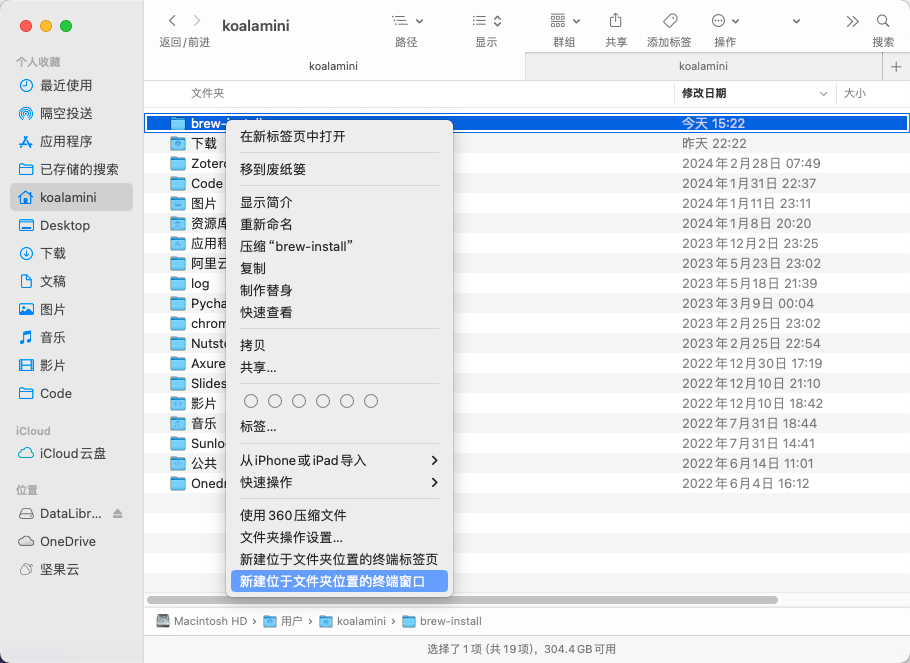Open iCloud云盘 in the sidebar
Screen dimensions: 910x663
click(x=72, y=453)
